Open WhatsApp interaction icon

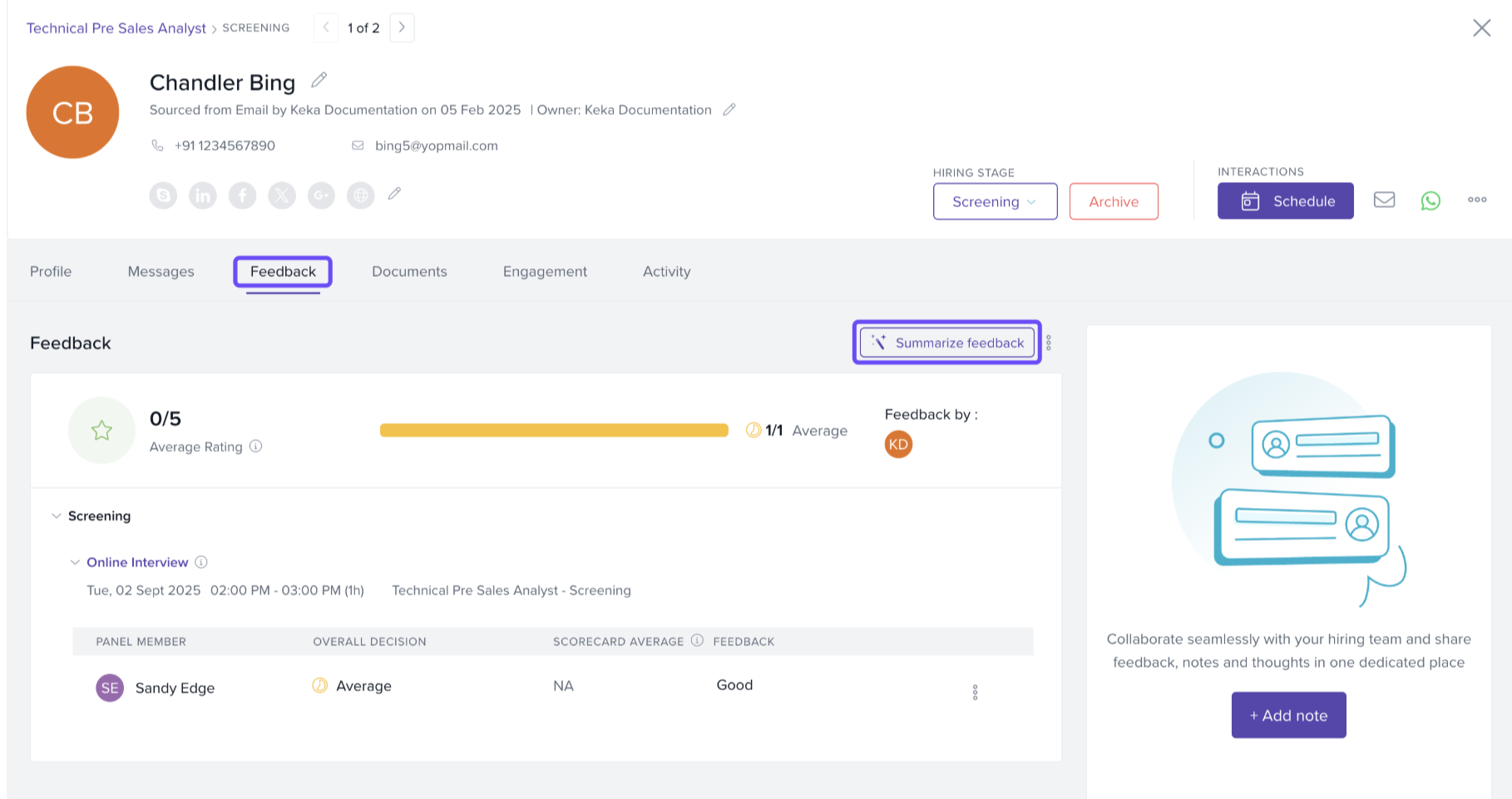(x=1430, y=200)
